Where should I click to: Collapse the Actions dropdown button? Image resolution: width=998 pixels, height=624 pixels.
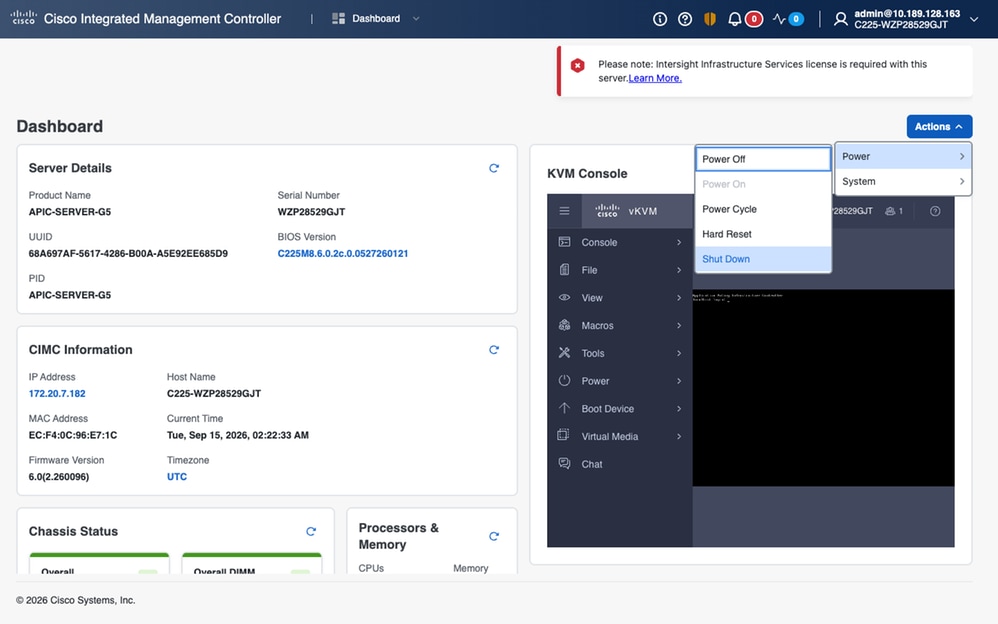coord(939,126)
